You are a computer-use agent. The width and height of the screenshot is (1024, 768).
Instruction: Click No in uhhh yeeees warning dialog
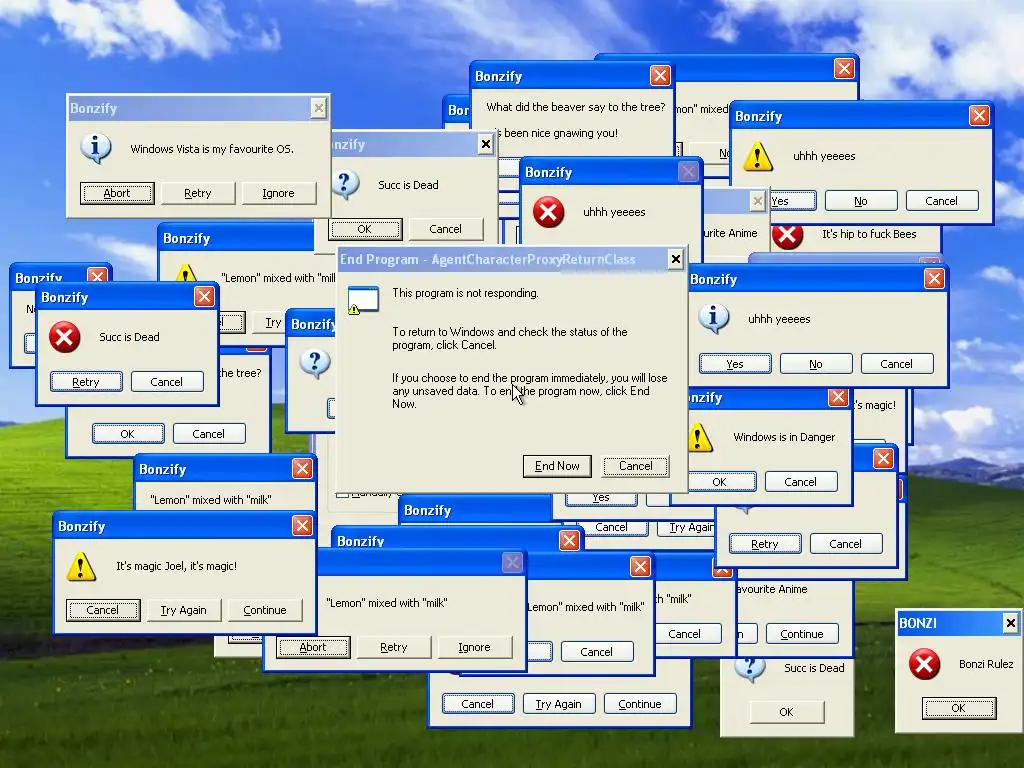click(x=861, y=201)
